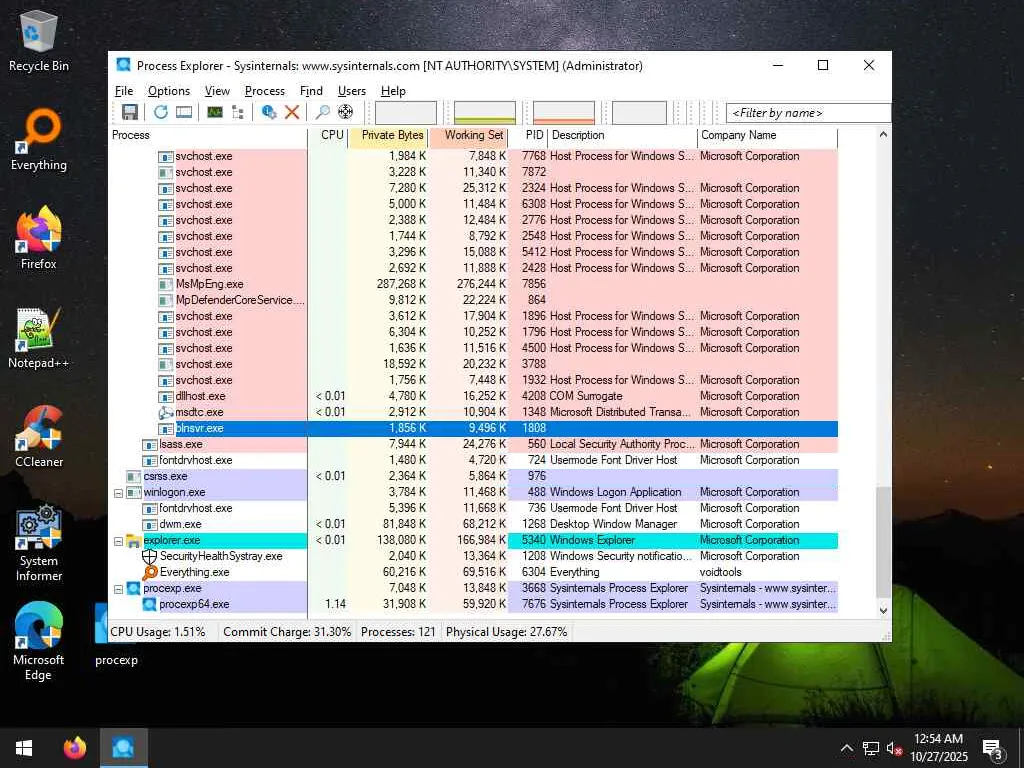Select the MpDefenderCoreService process row

pyautogui.click(x=473, y=300)
